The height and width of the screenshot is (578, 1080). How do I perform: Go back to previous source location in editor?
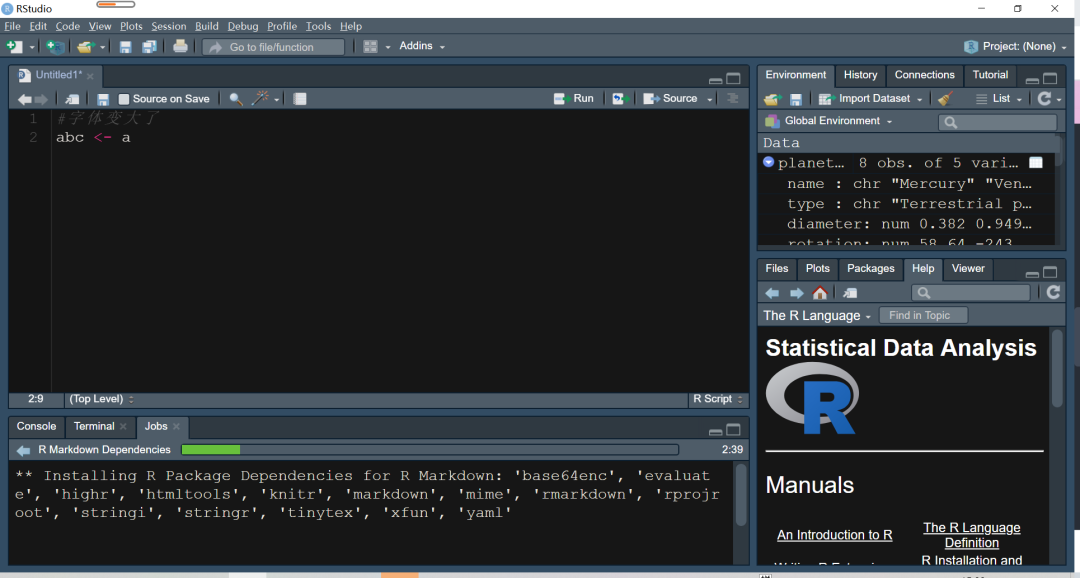[x=24, y=99]
